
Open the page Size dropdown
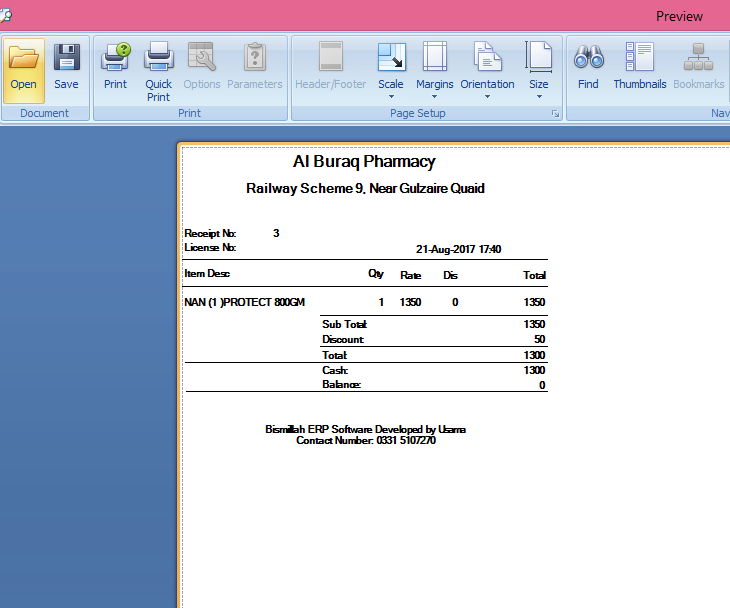point(539,96)
